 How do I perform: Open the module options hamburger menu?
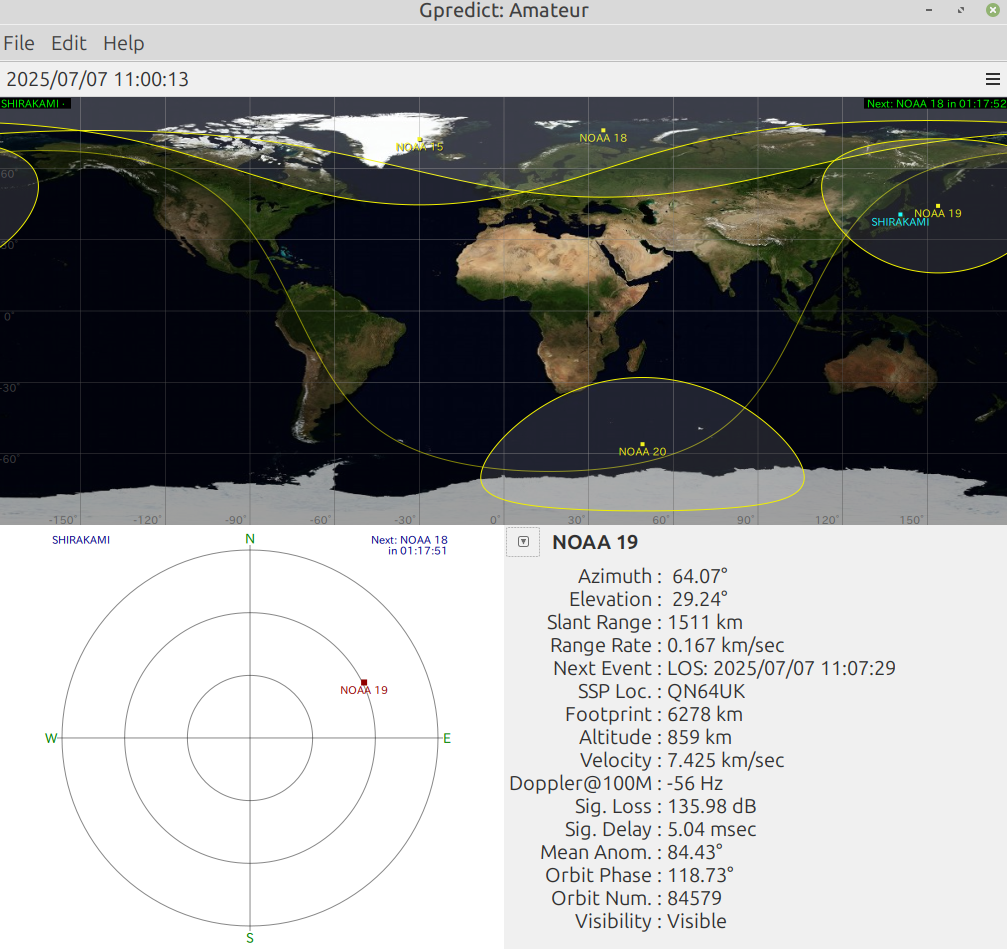pos(992,79)
